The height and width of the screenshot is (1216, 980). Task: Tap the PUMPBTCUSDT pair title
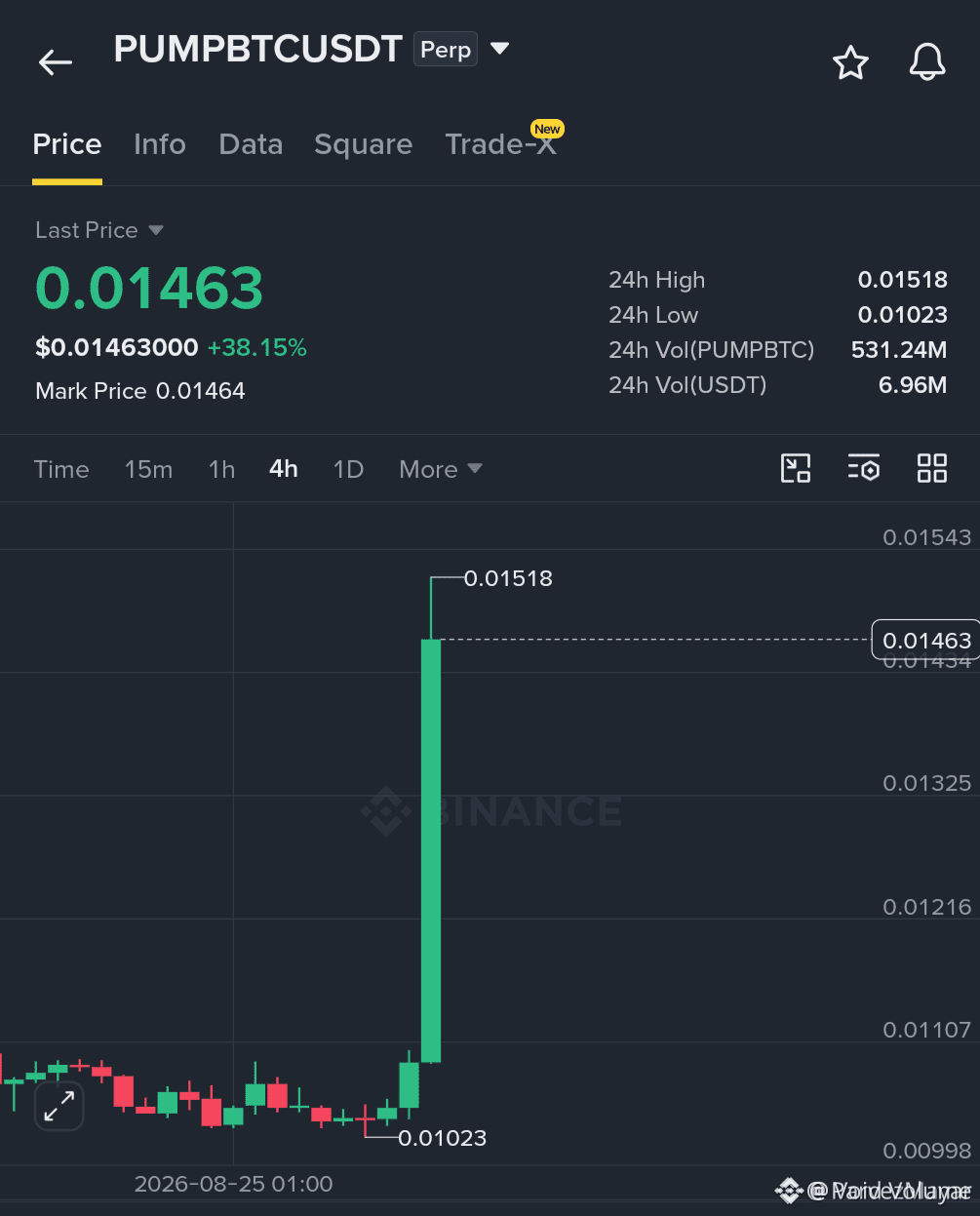257,49
